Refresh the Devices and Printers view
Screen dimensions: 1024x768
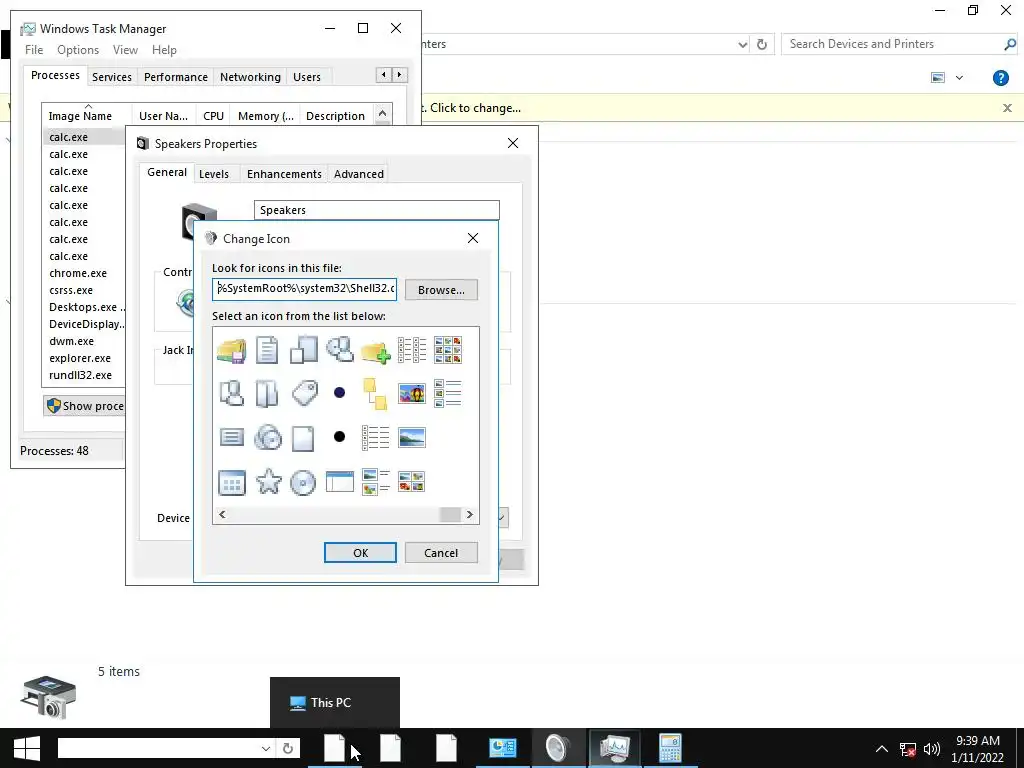(x=761, y=44)
